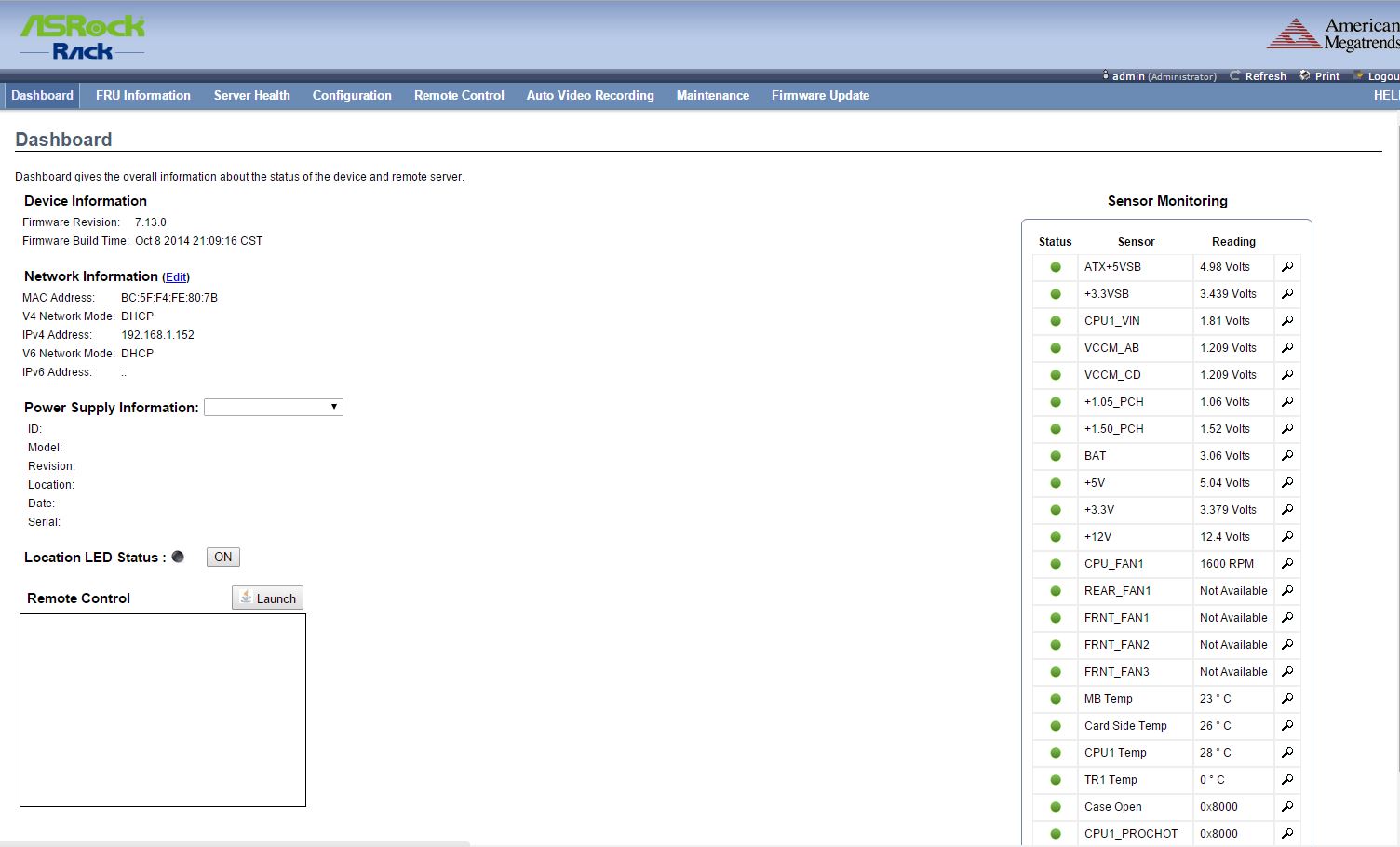1400x847 pixels.
Task: Refresh the dashboard page
Action: coord(1258,76)
